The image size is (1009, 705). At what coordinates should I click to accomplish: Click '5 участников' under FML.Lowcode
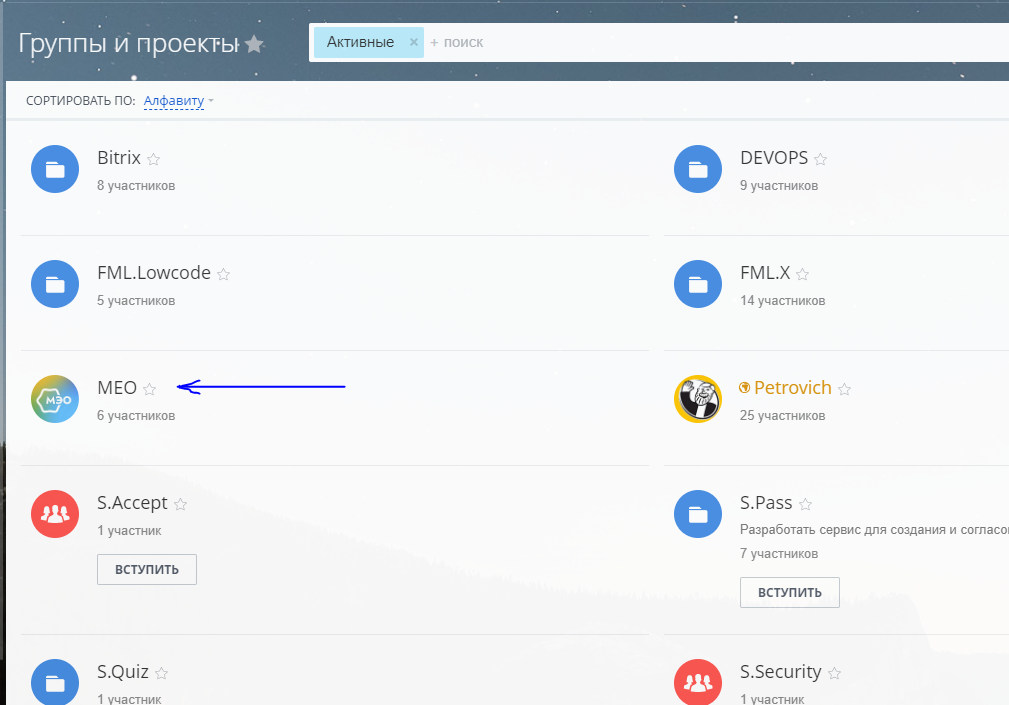pyautogui.click(x=136, y=301)
